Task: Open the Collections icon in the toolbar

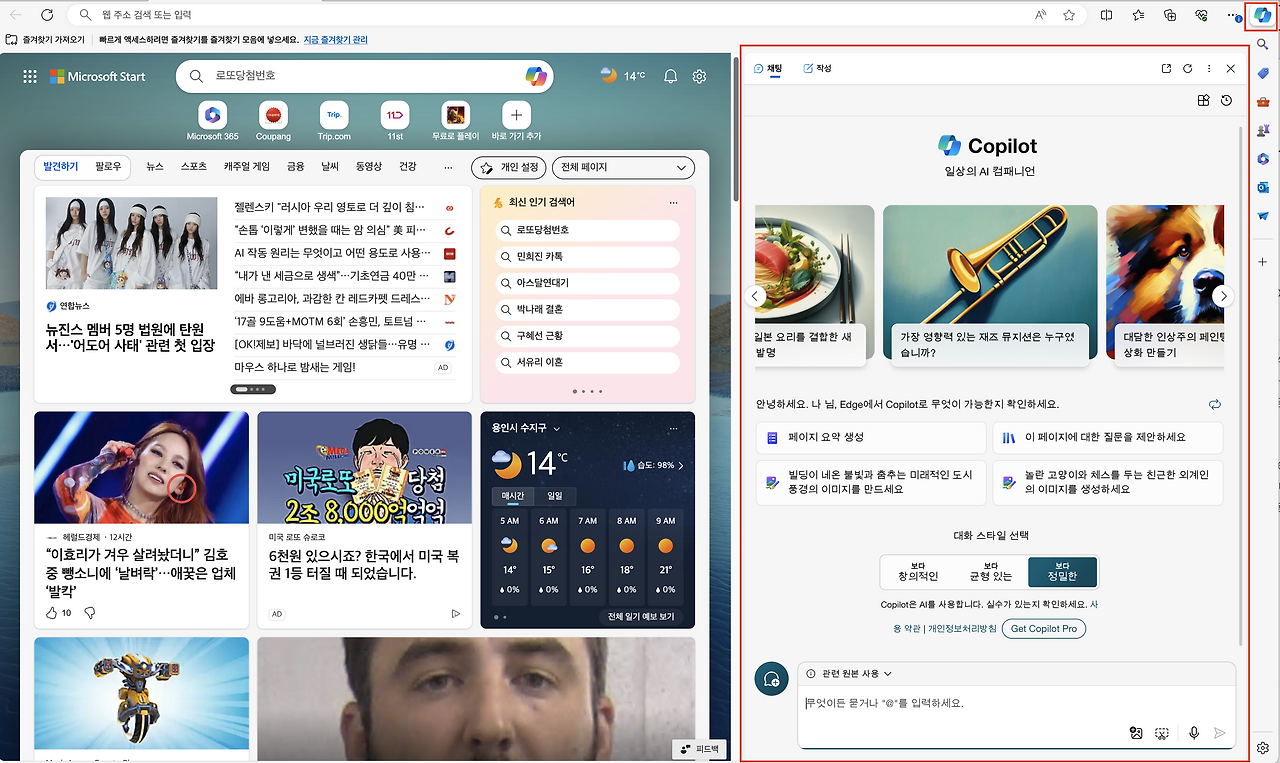Action: point(1171,15)
